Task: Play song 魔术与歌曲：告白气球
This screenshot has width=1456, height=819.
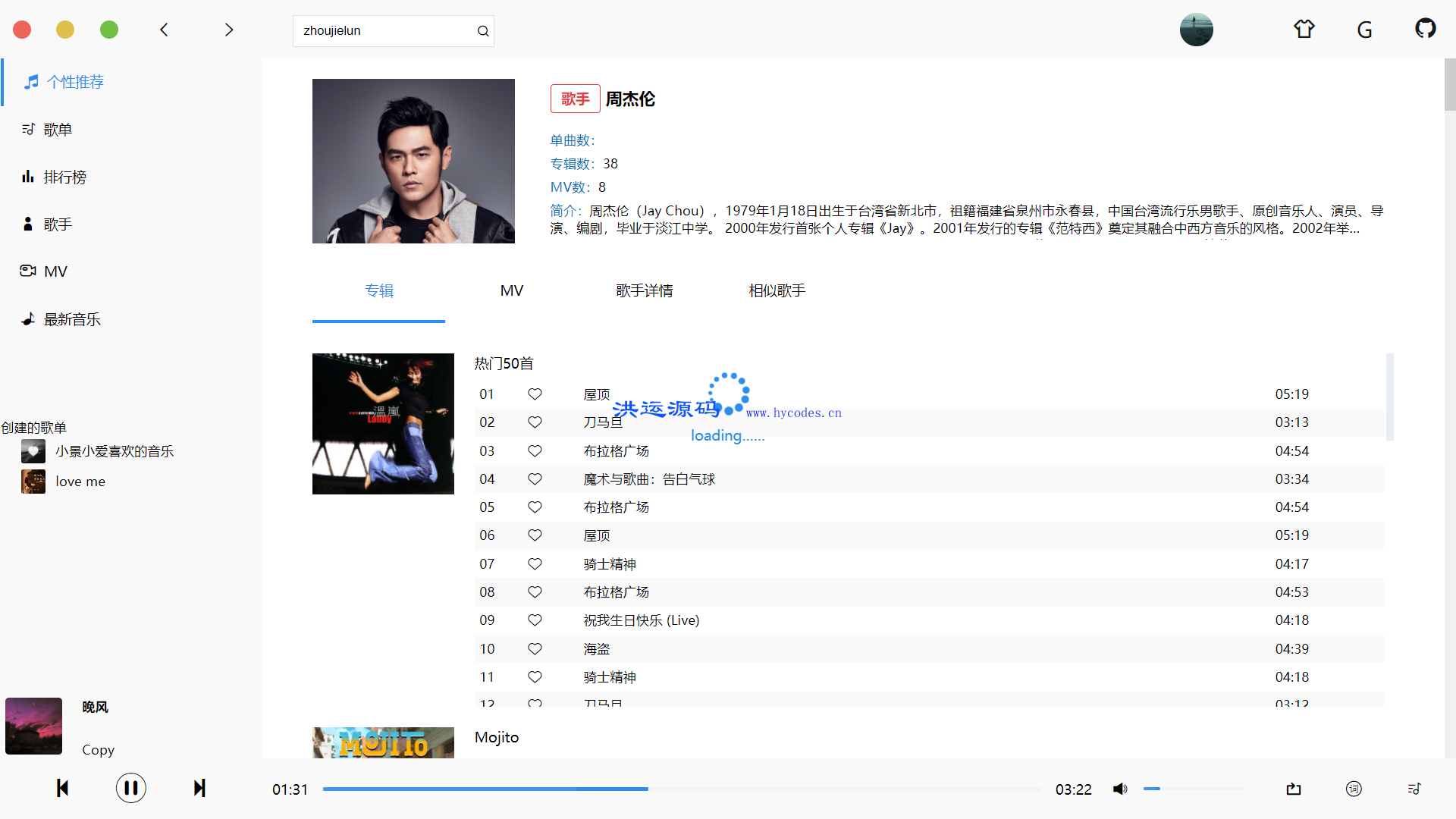Action: click(649, 479)
